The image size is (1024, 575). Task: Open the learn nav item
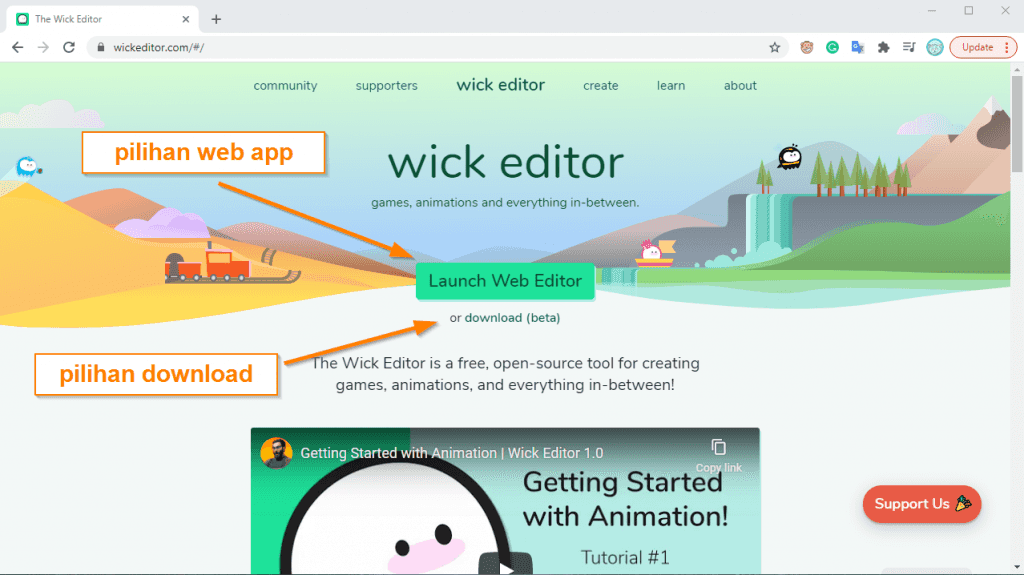[x=671, y=86]
